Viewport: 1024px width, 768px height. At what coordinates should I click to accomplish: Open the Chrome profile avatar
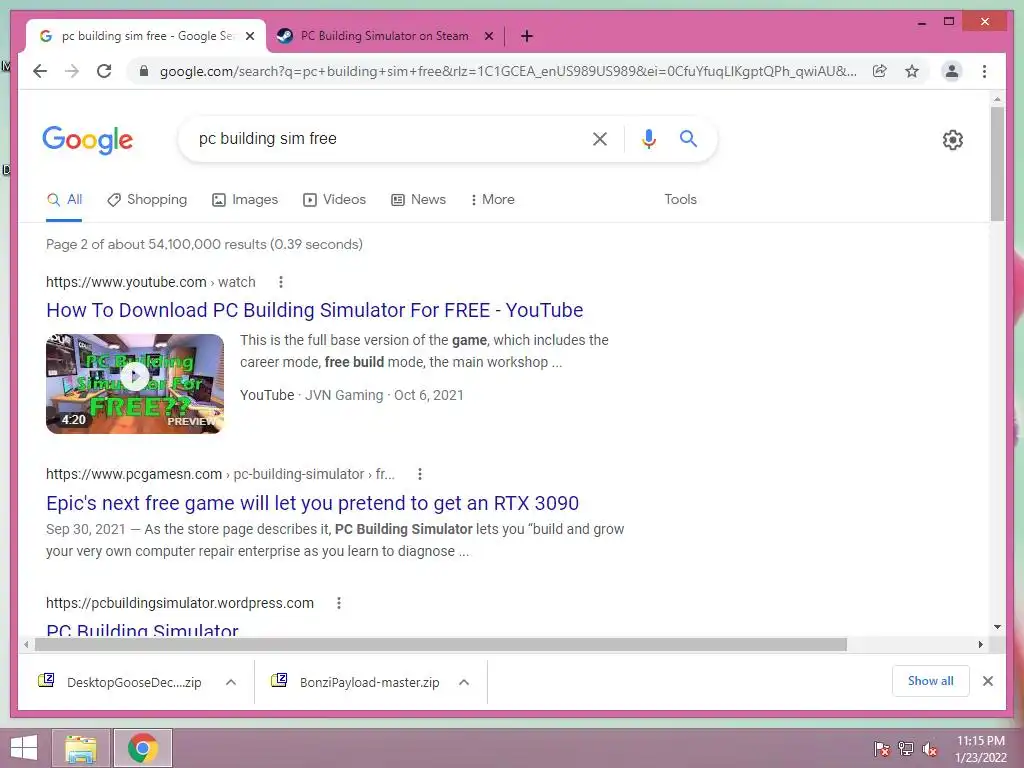coord(952,71)
